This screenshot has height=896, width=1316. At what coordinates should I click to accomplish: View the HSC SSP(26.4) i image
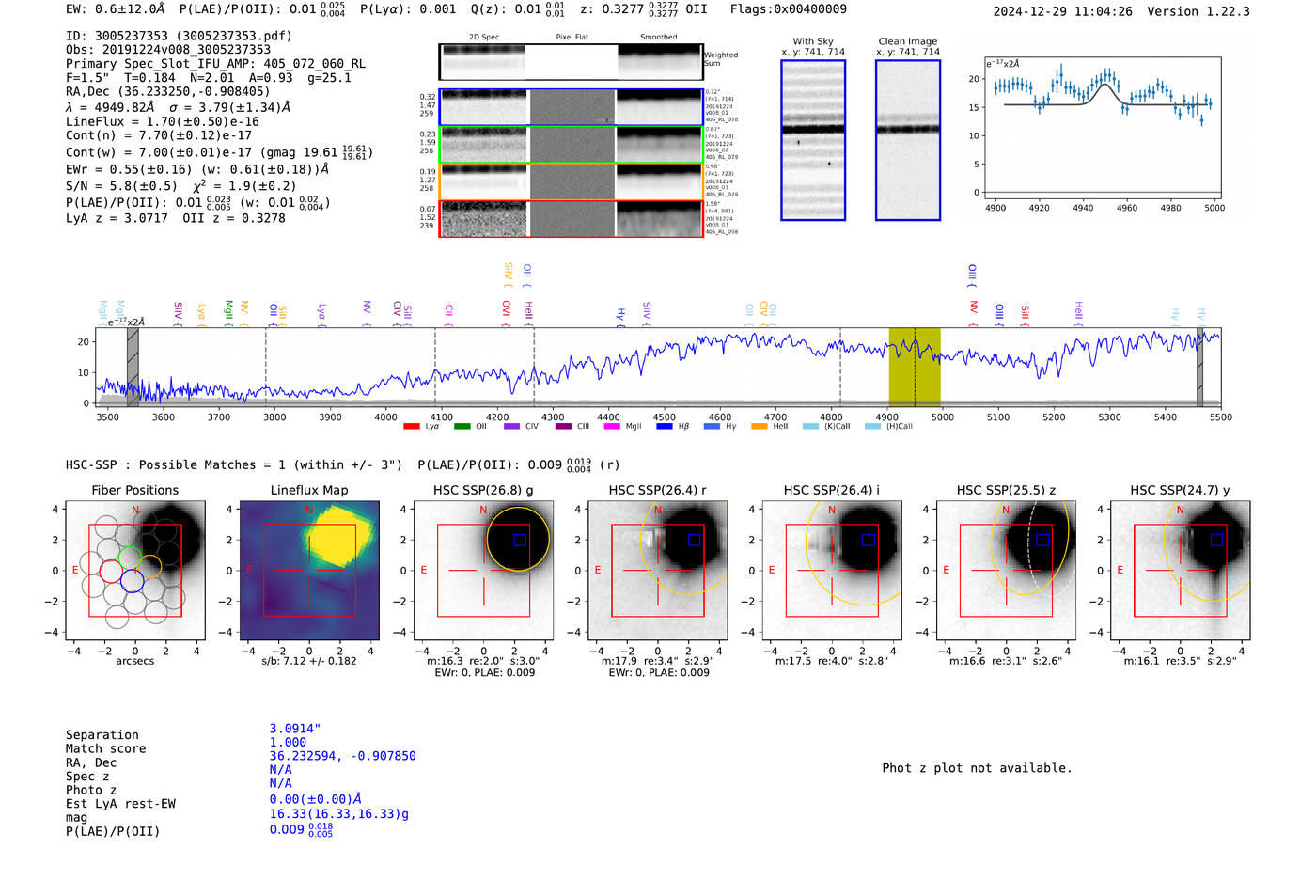[x=832, y=570]
